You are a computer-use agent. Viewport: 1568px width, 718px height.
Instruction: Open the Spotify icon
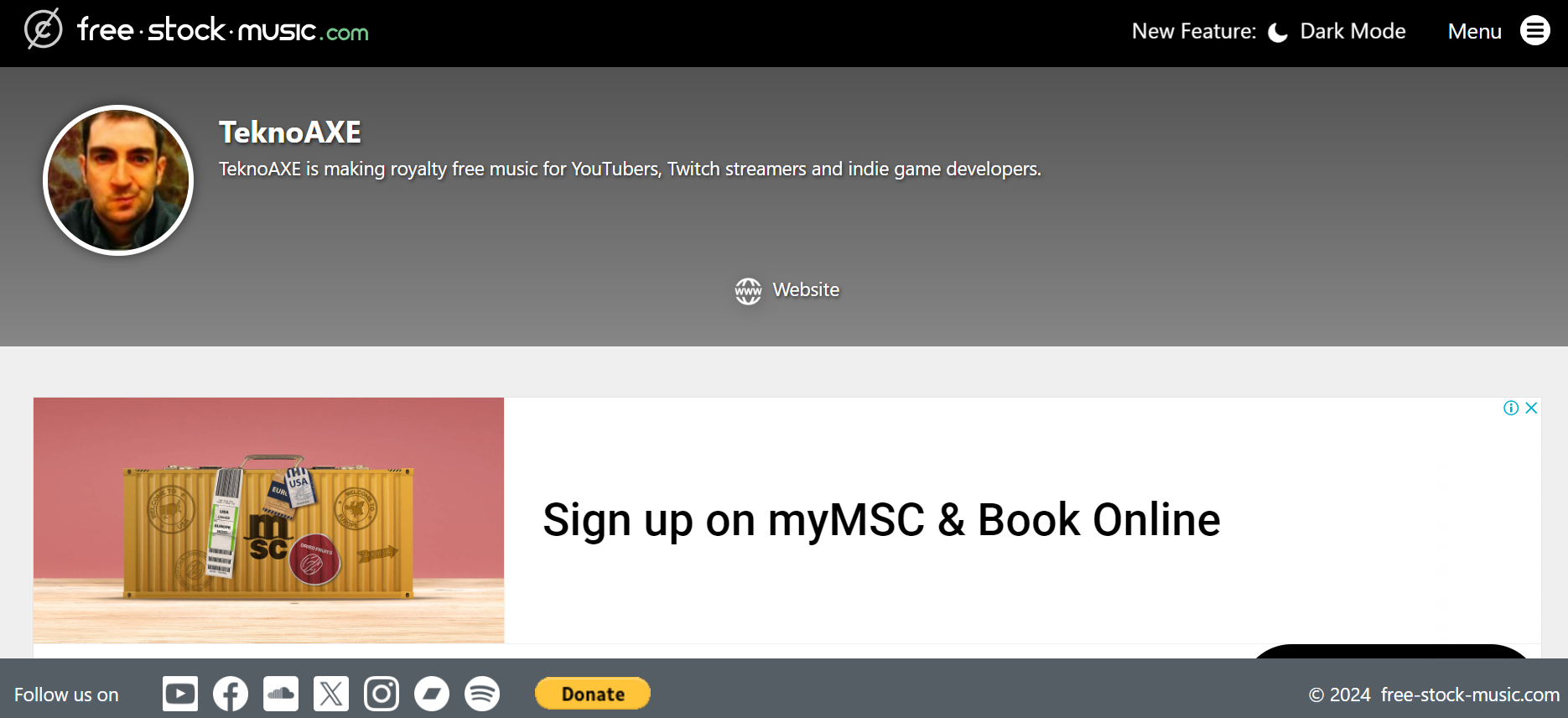click(482, 694)
